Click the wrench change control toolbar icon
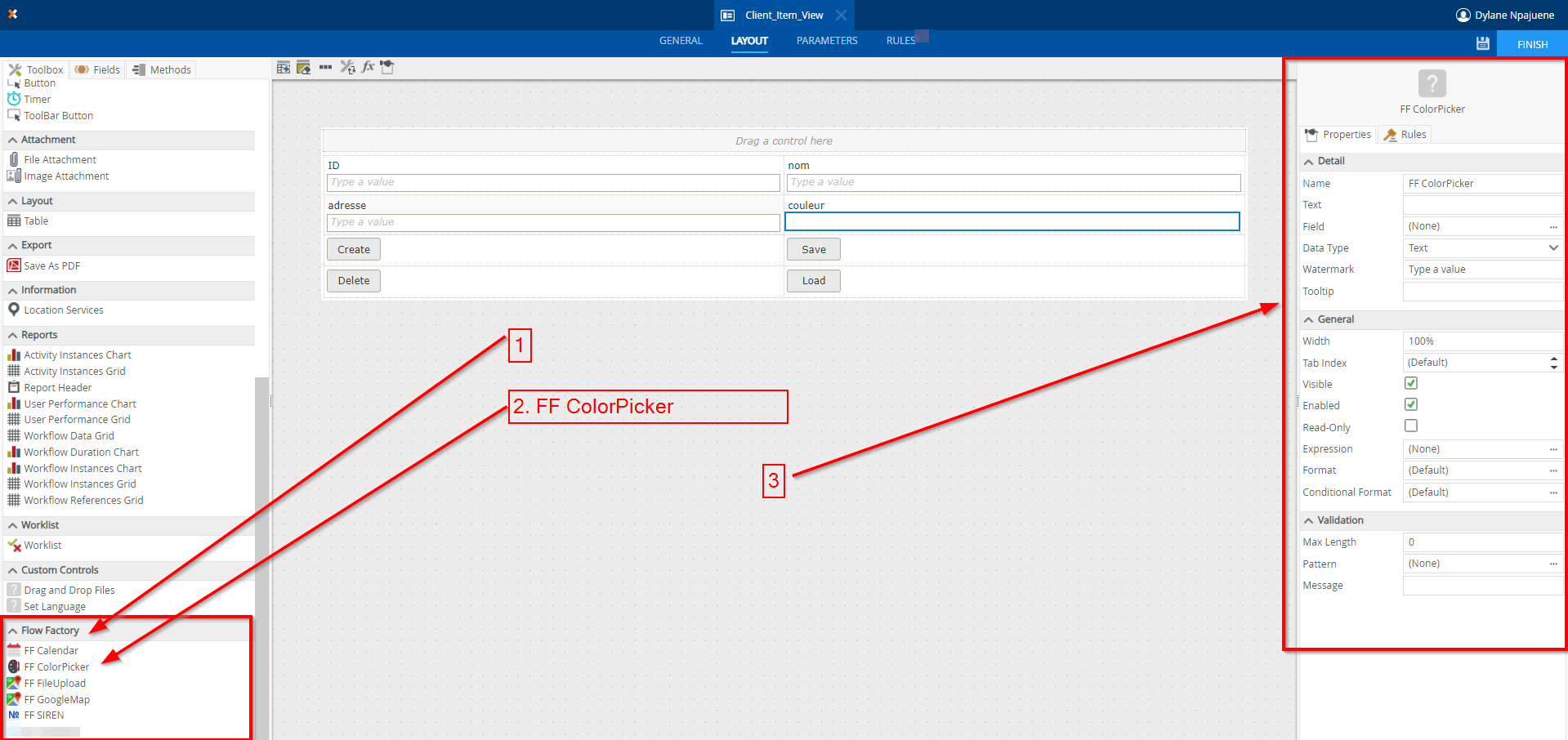Screen dimensions: 1568x740 click(x=347, y=67)
